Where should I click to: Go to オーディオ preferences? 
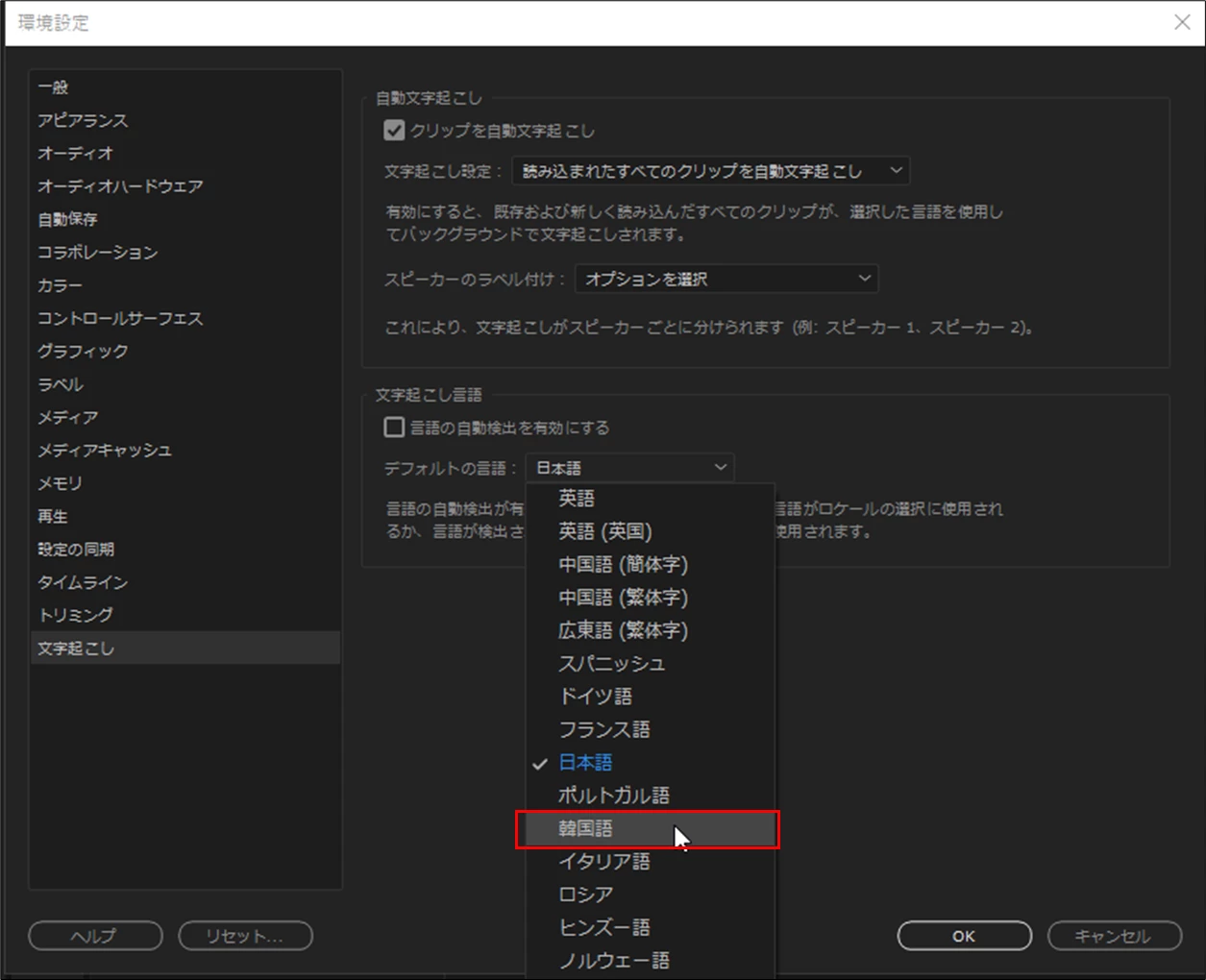[185, 154]
